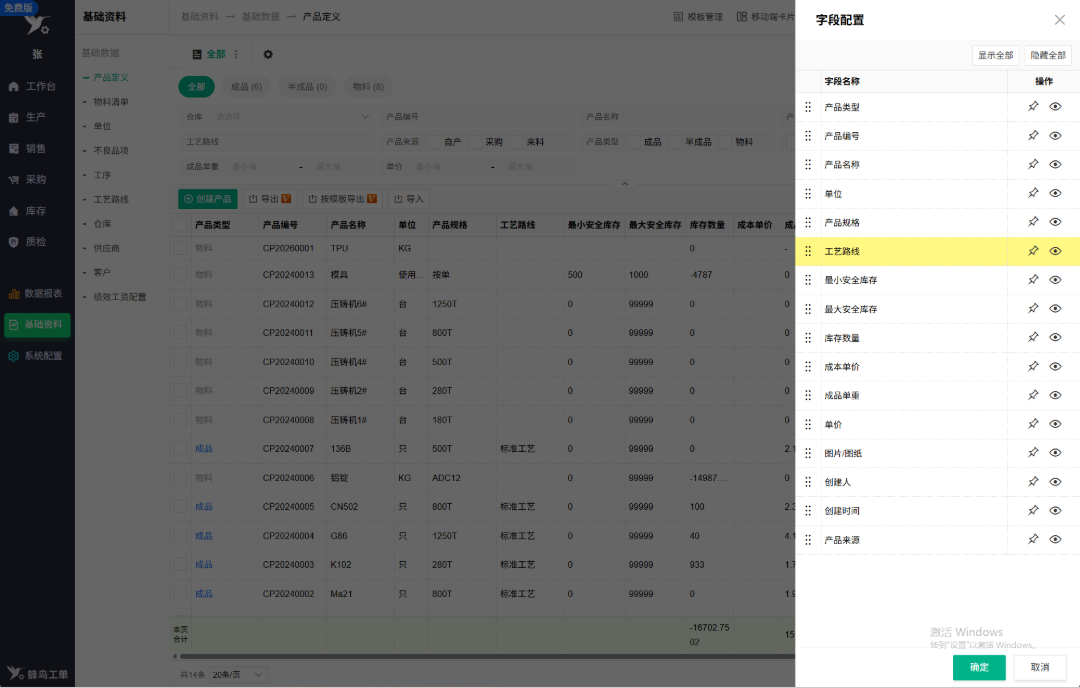Image resolution: width=1080 pixels, height=688 pixels.
Task: Open page size 20条/页 dropdown
Action: coord(238,675)
